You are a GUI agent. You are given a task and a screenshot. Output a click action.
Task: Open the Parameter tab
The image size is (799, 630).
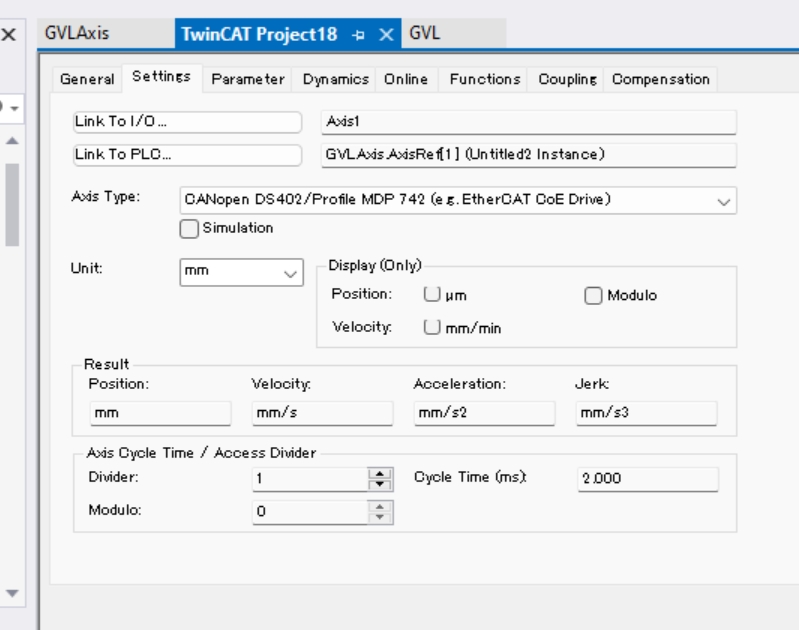click(x=248, y=80)
